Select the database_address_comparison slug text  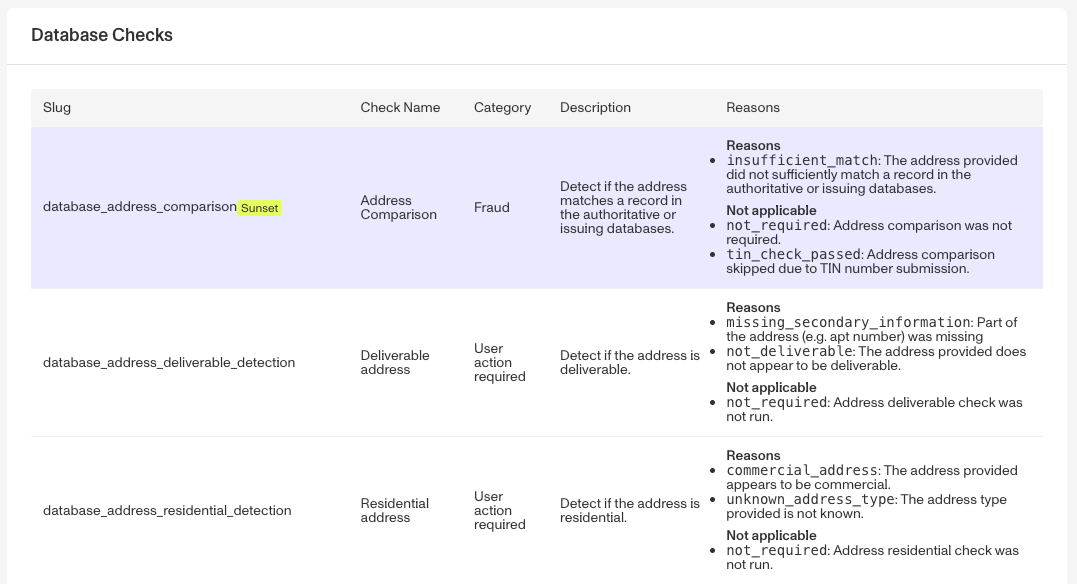pos(139,207)
